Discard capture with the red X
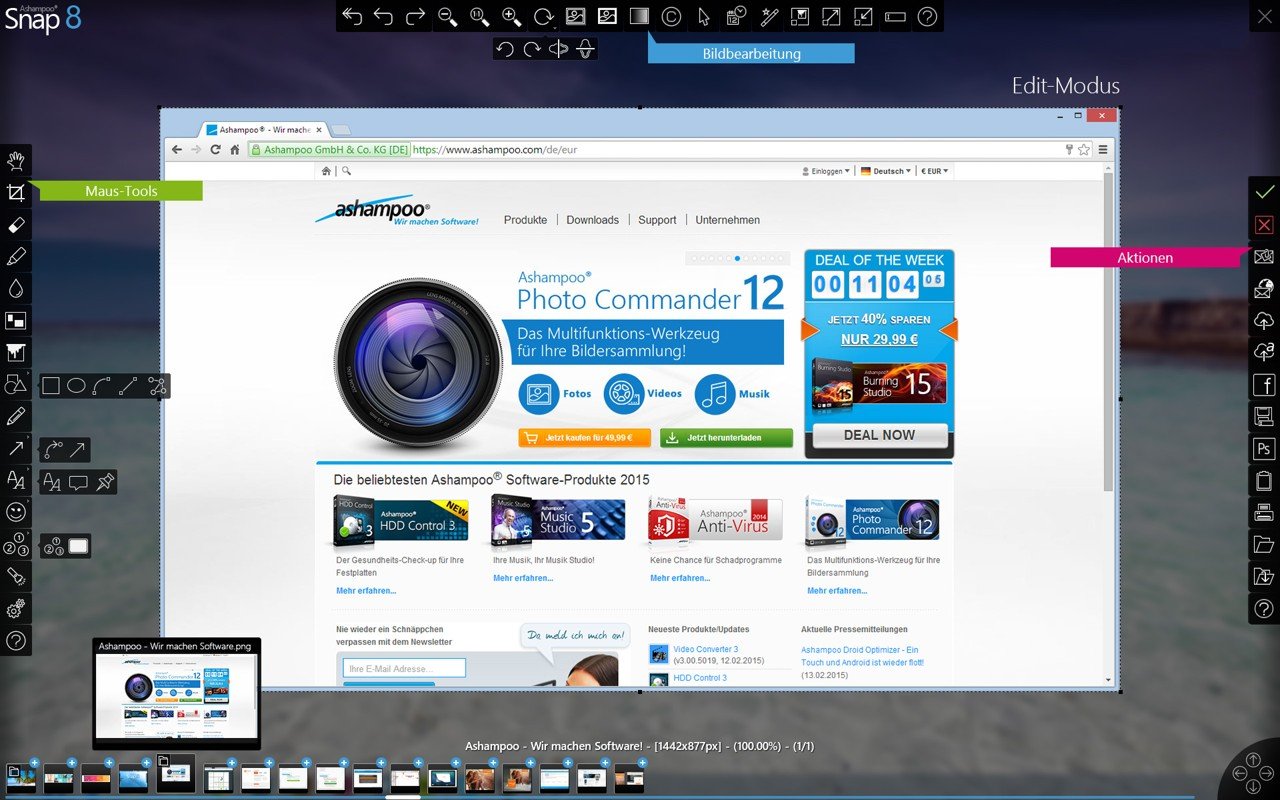 pyautogui.click(x=1264, y=224)
